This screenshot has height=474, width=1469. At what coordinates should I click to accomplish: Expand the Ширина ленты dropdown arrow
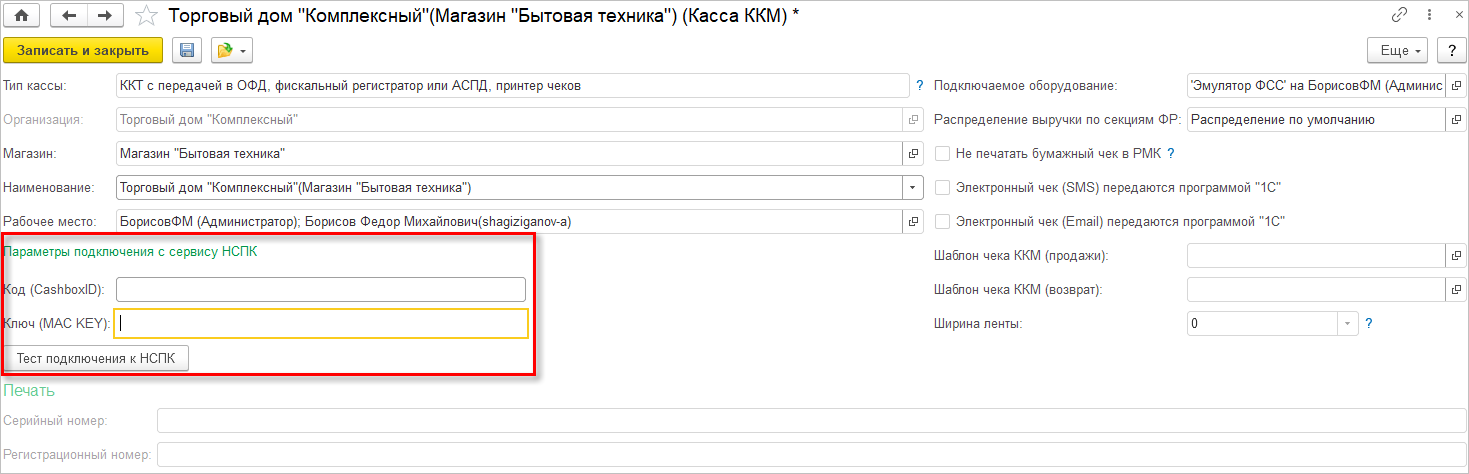point(1346,323)
